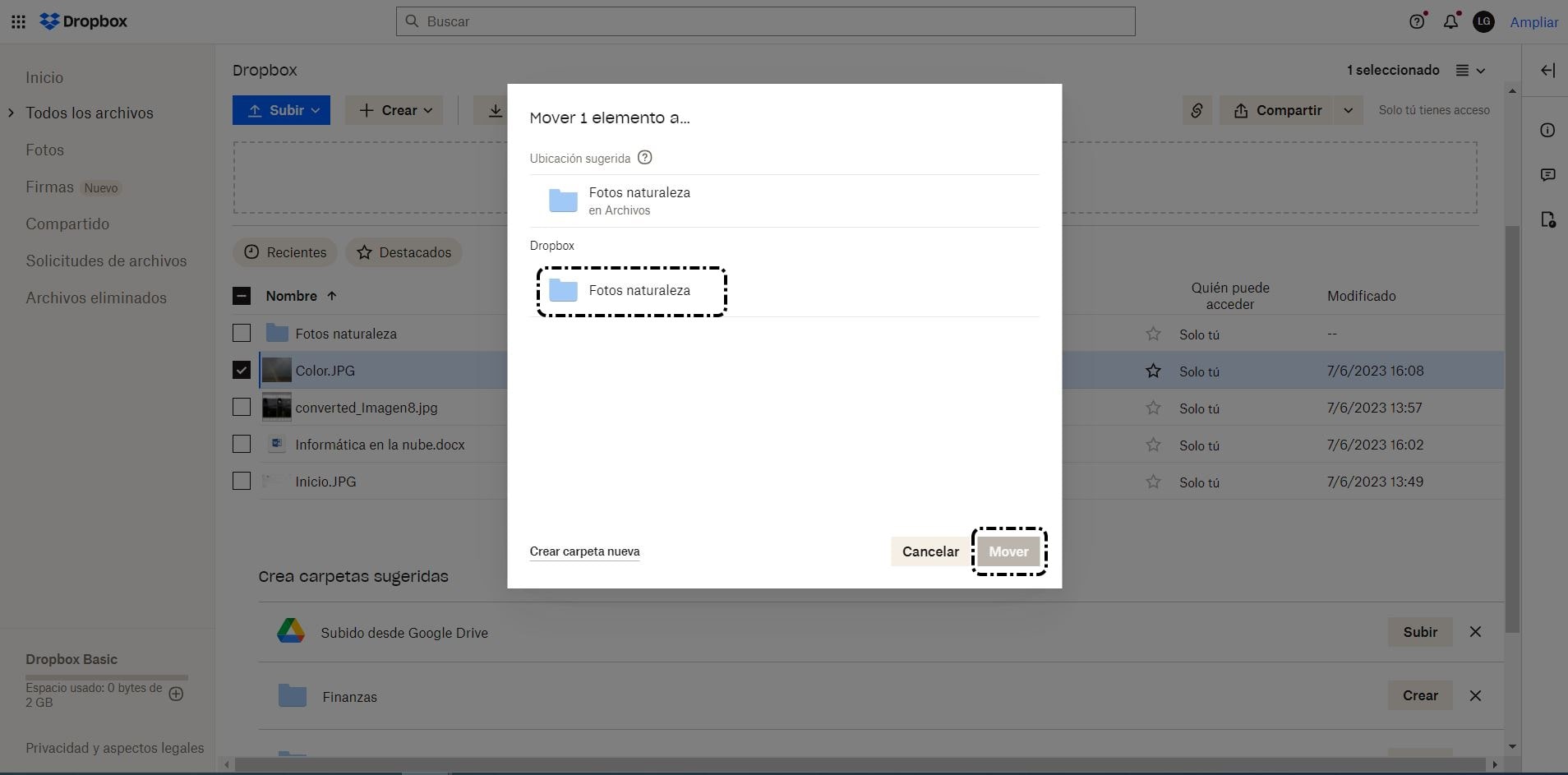Filter by Destacados chip
Screen dimensions: 1568x775
(x=404, y=252)
